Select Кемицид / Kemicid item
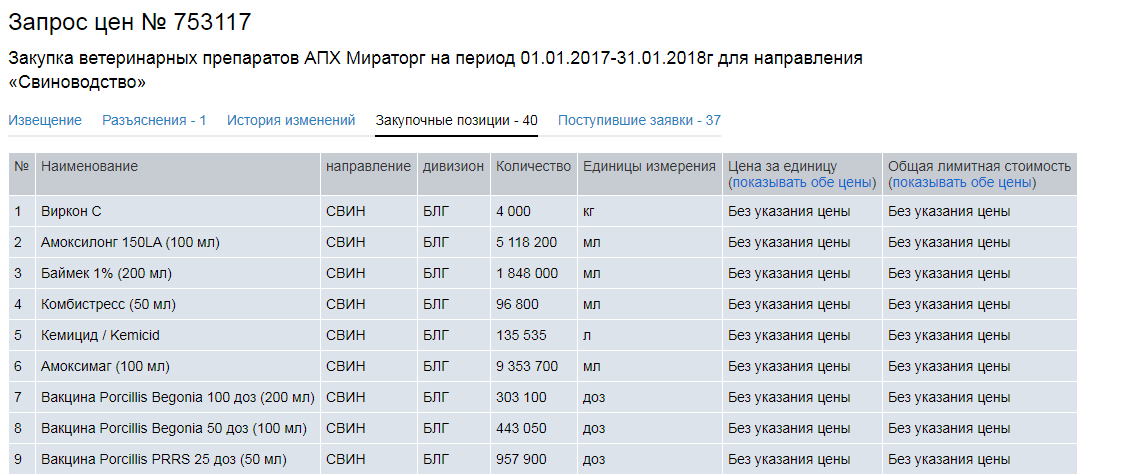The width and height of the screenshot is (1135, 474). pyautogui.click(x=101, y=336)
